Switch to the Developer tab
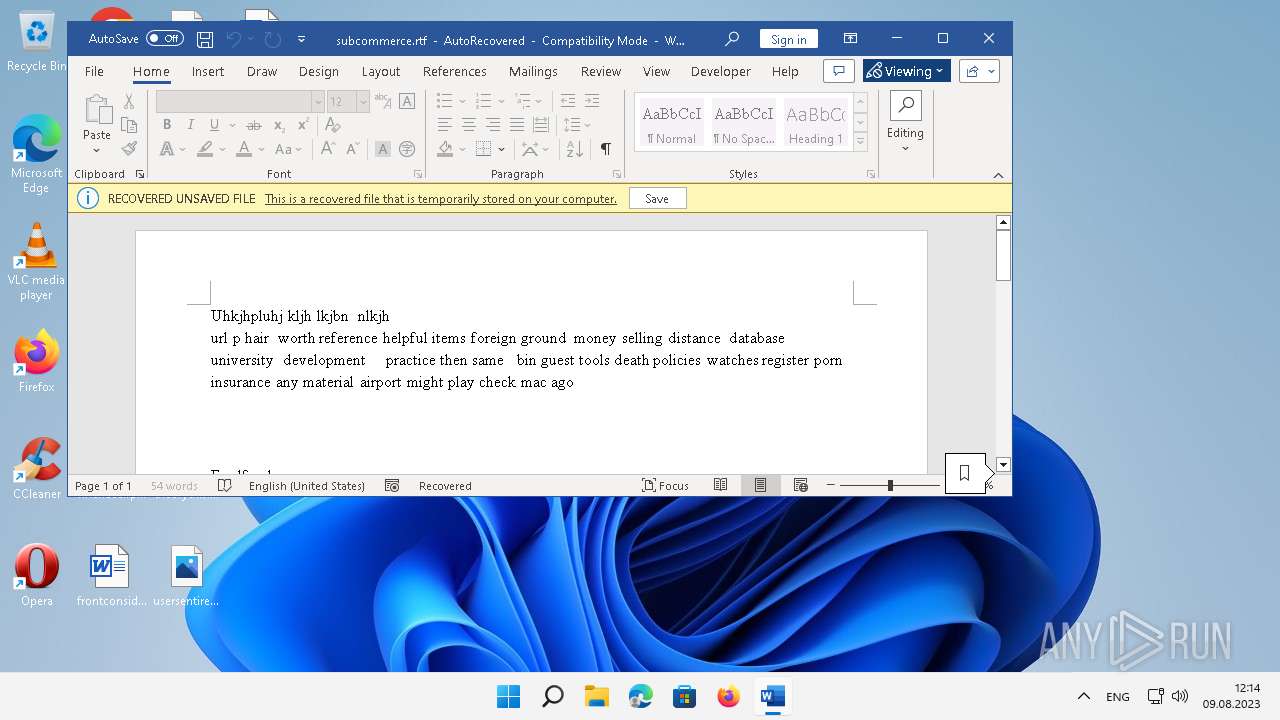The height and width of the screenshot is (720, 1280). pos(721,71)
